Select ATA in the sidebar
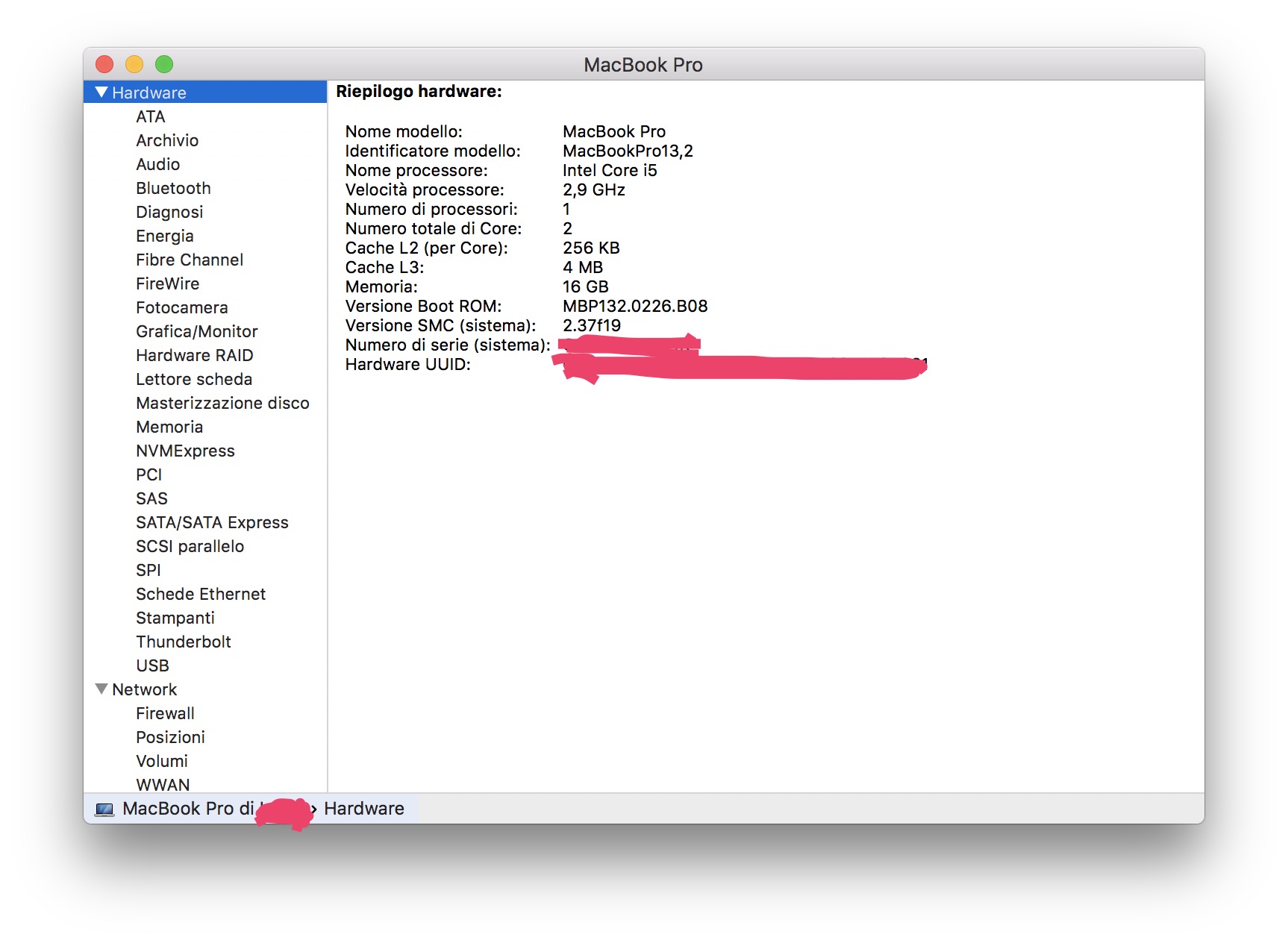This screenshot has height=943, width=1288. point(151,116)
